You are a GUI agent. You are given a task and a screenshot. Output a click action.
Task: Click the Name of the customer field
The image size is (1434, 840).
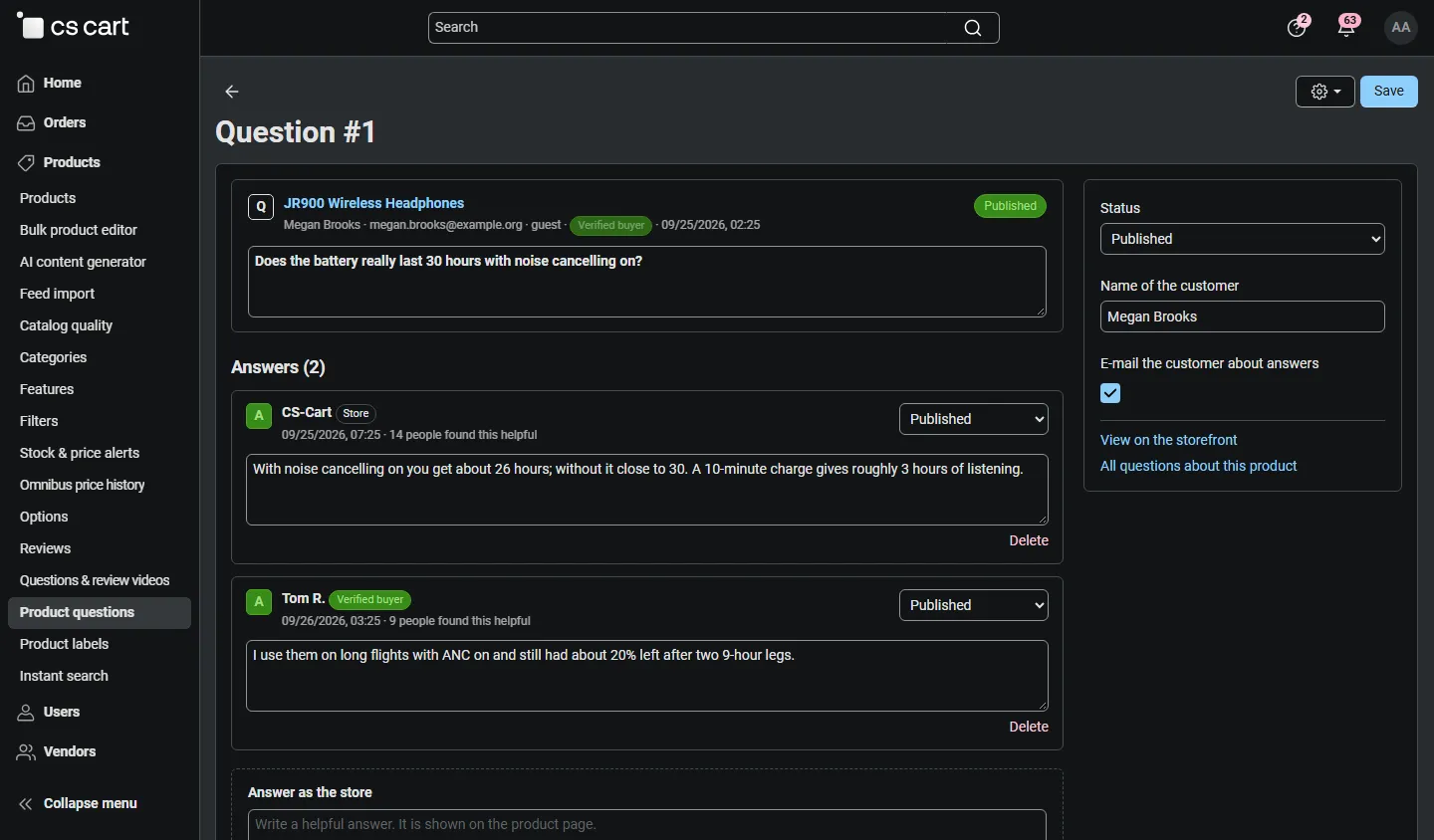[x=1243, y=317]
